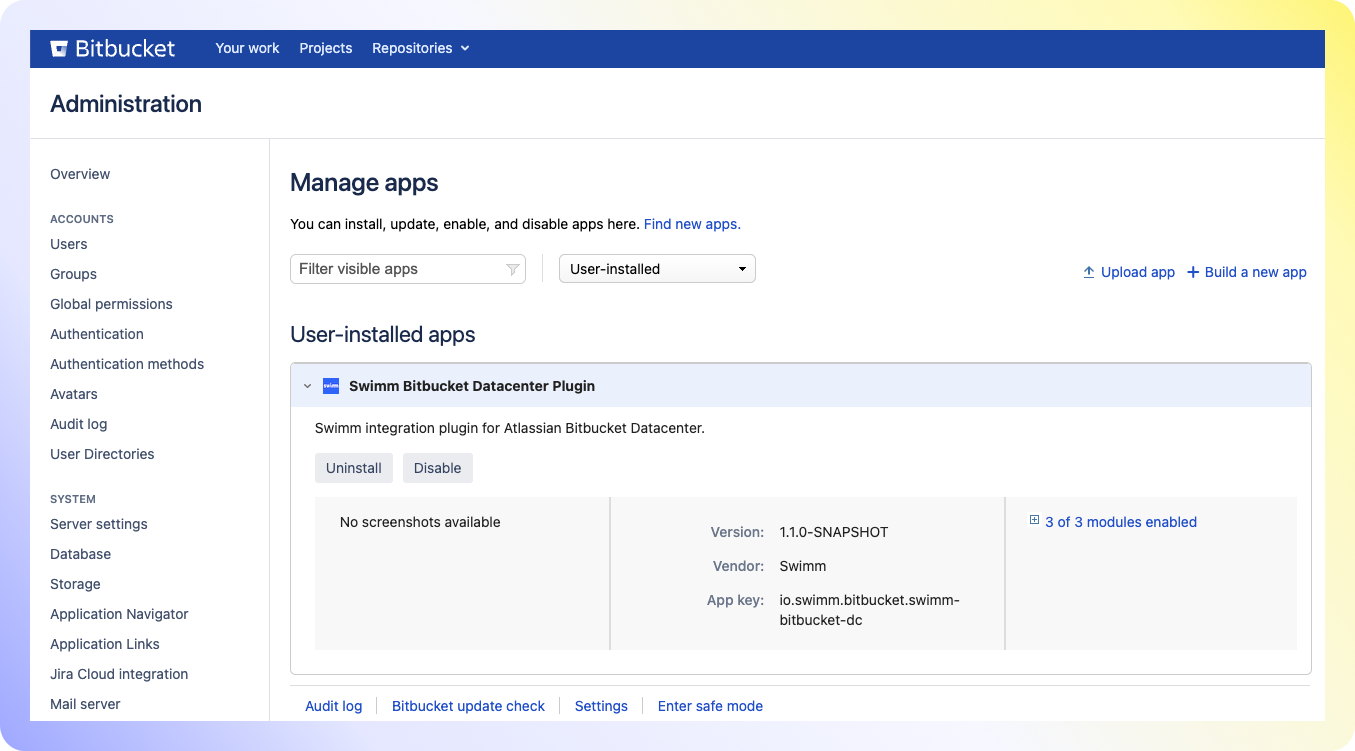The image size is (1355, 751).
Task: Click the Swimm integration plugin description
Action: click(510, 428)
